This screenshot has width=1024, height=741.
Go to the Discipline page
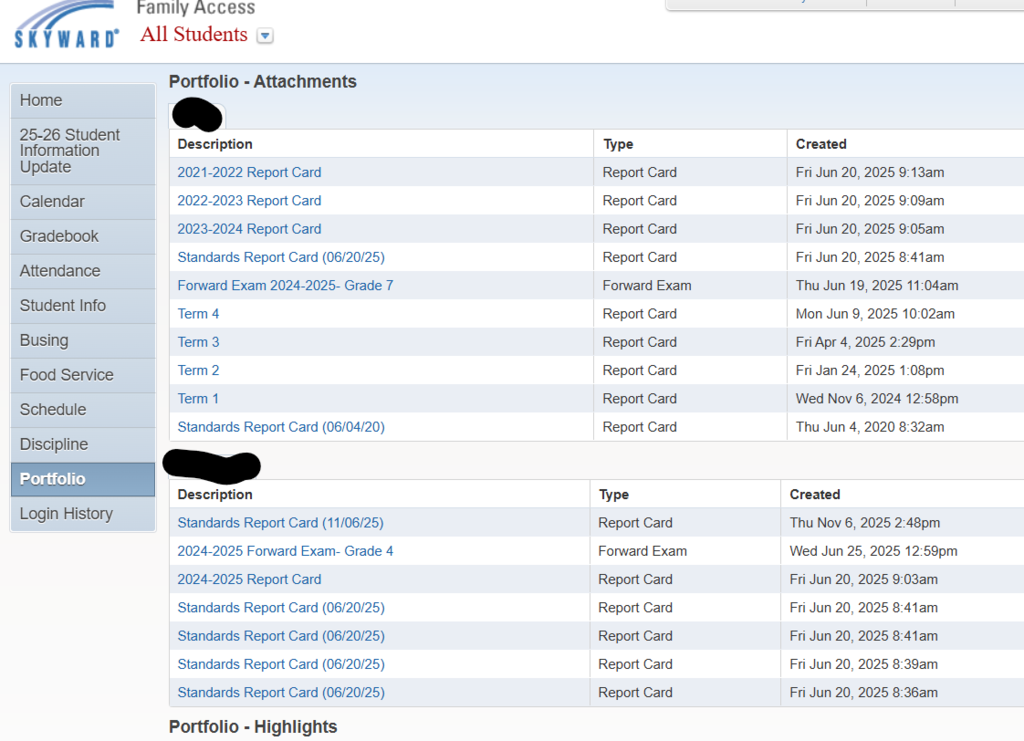54,444
